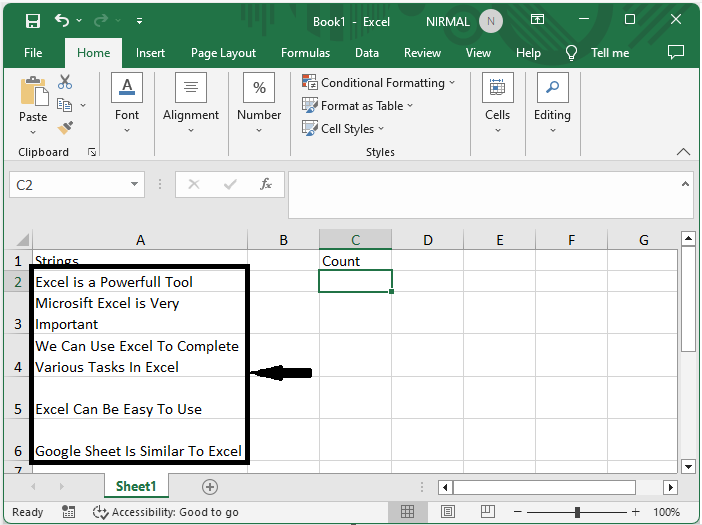
Task: Expand the Copy dropdown arrow
Action: (83, 106)
